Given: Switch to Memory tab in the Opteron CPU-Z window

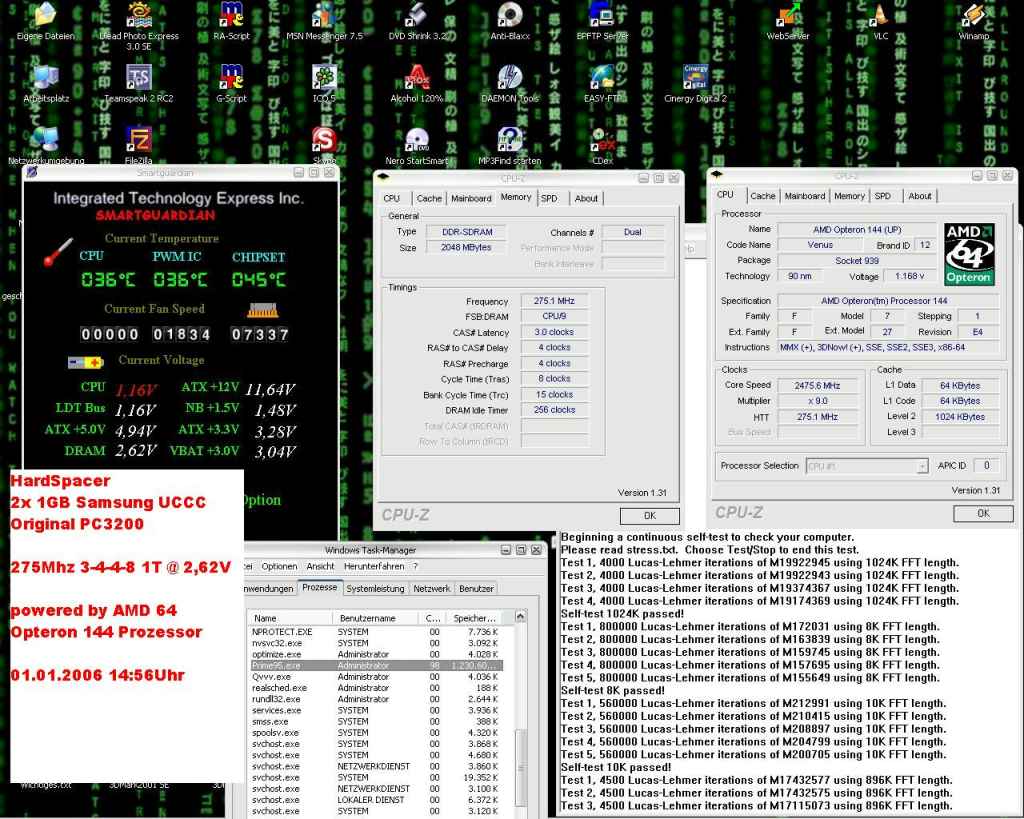Looking at the screenshot, I should (849, 196).
